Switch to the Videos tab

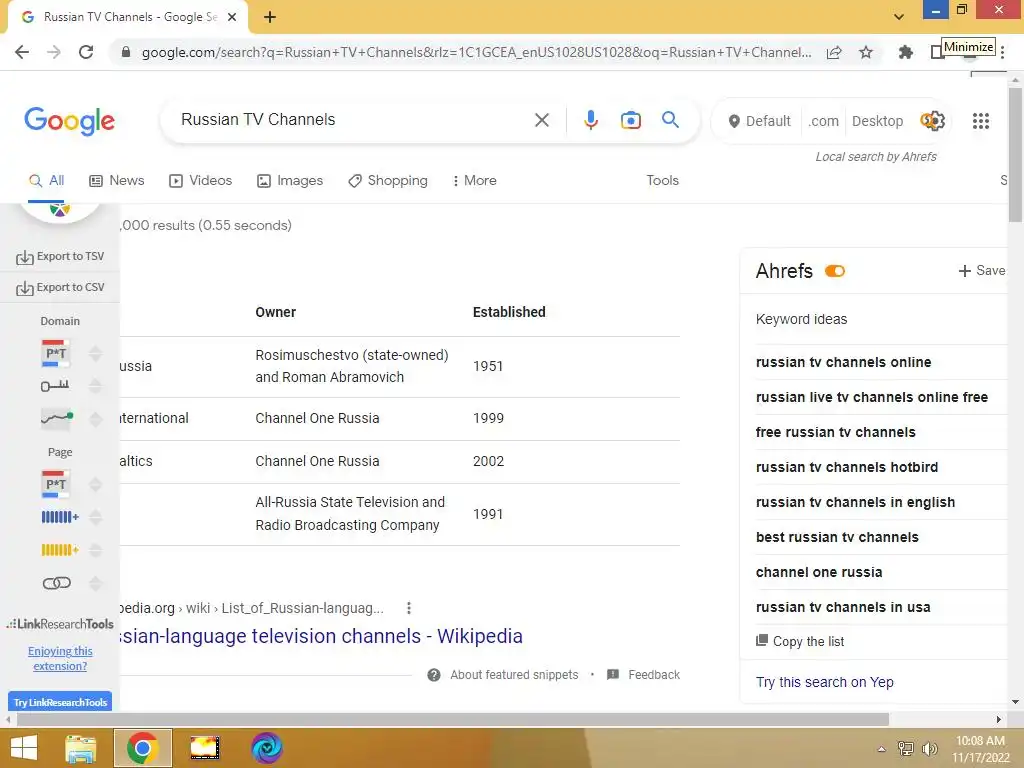point(200,180)
